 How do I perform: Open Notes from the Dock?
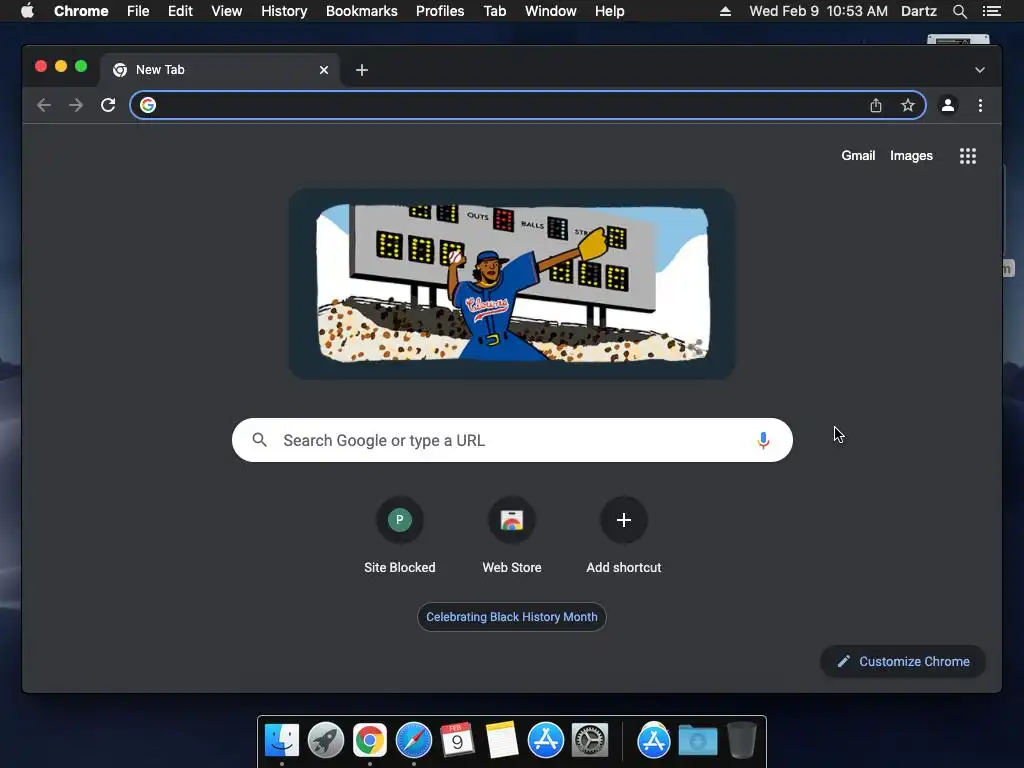coord(502,741)
